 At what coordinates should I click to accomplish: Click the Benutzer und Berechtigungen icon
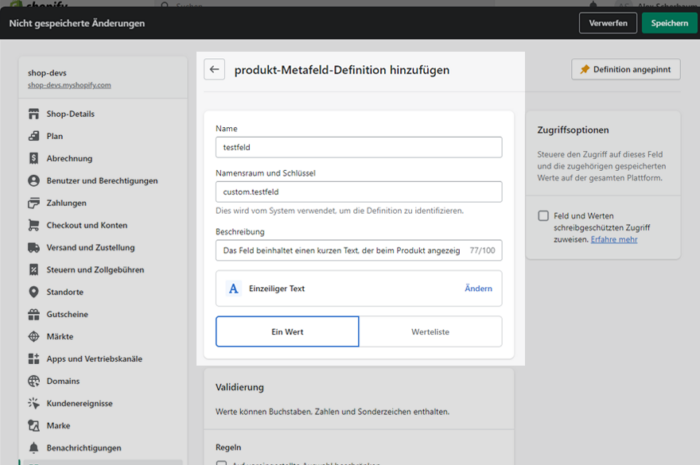[34, 181]
